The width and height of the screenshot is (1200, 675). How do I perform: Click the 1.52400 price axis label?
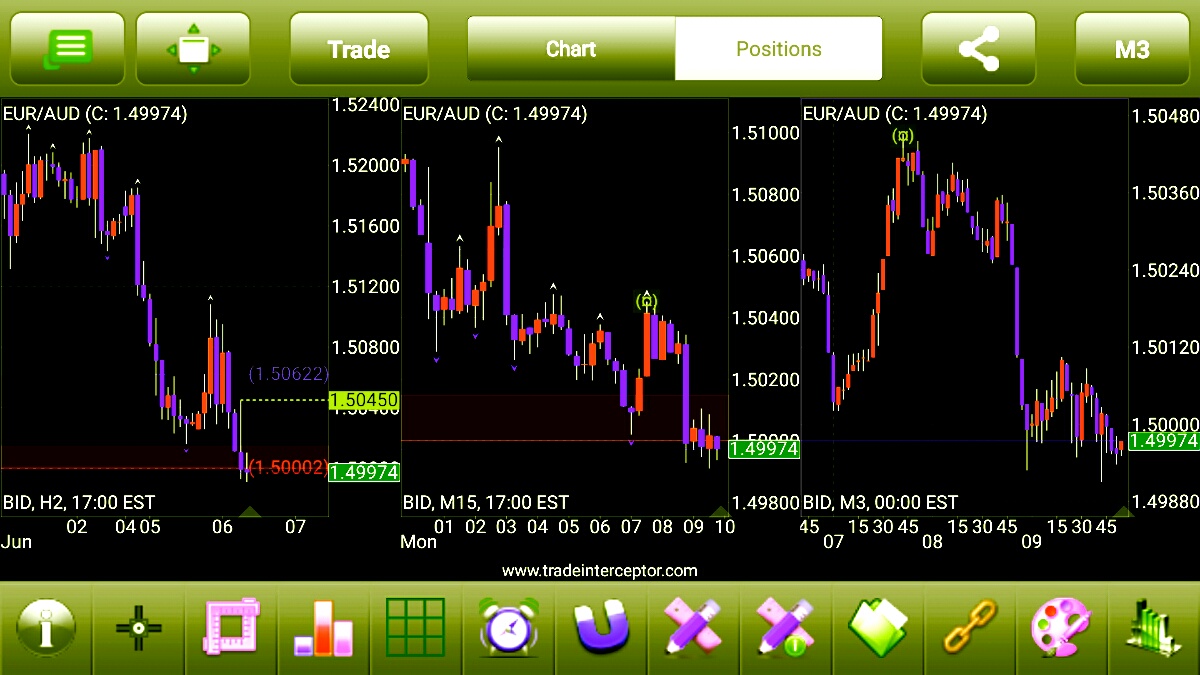(x=366, y=104)
